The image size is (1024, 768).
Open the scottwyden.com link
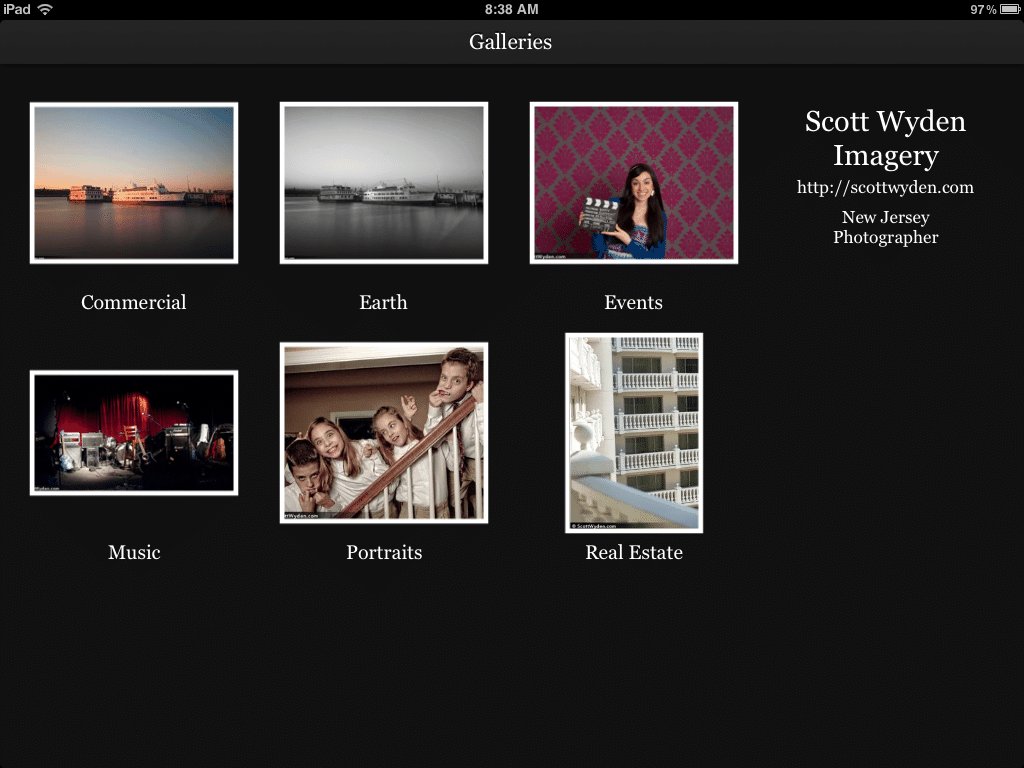pyautogui.click(x=885, y=187)
